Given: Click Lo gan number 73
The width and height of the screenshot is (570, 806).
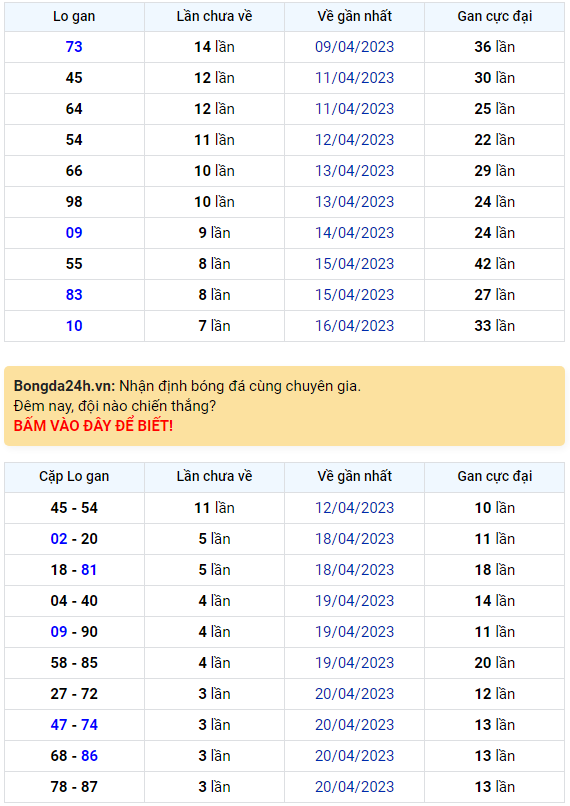Looking at the screenshot, I should click(x=74, y=47).
